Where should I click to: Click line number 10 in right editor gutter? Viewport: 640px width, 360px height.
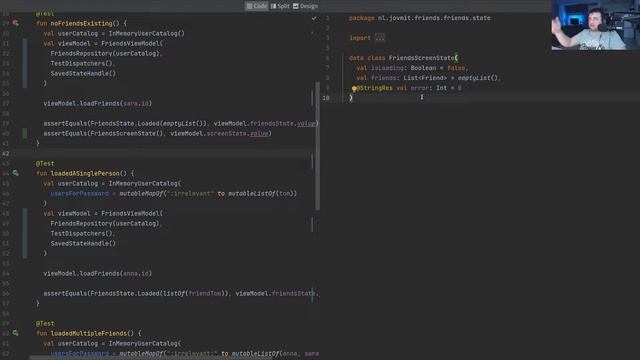pyautogui.click(x=326, y=98)
